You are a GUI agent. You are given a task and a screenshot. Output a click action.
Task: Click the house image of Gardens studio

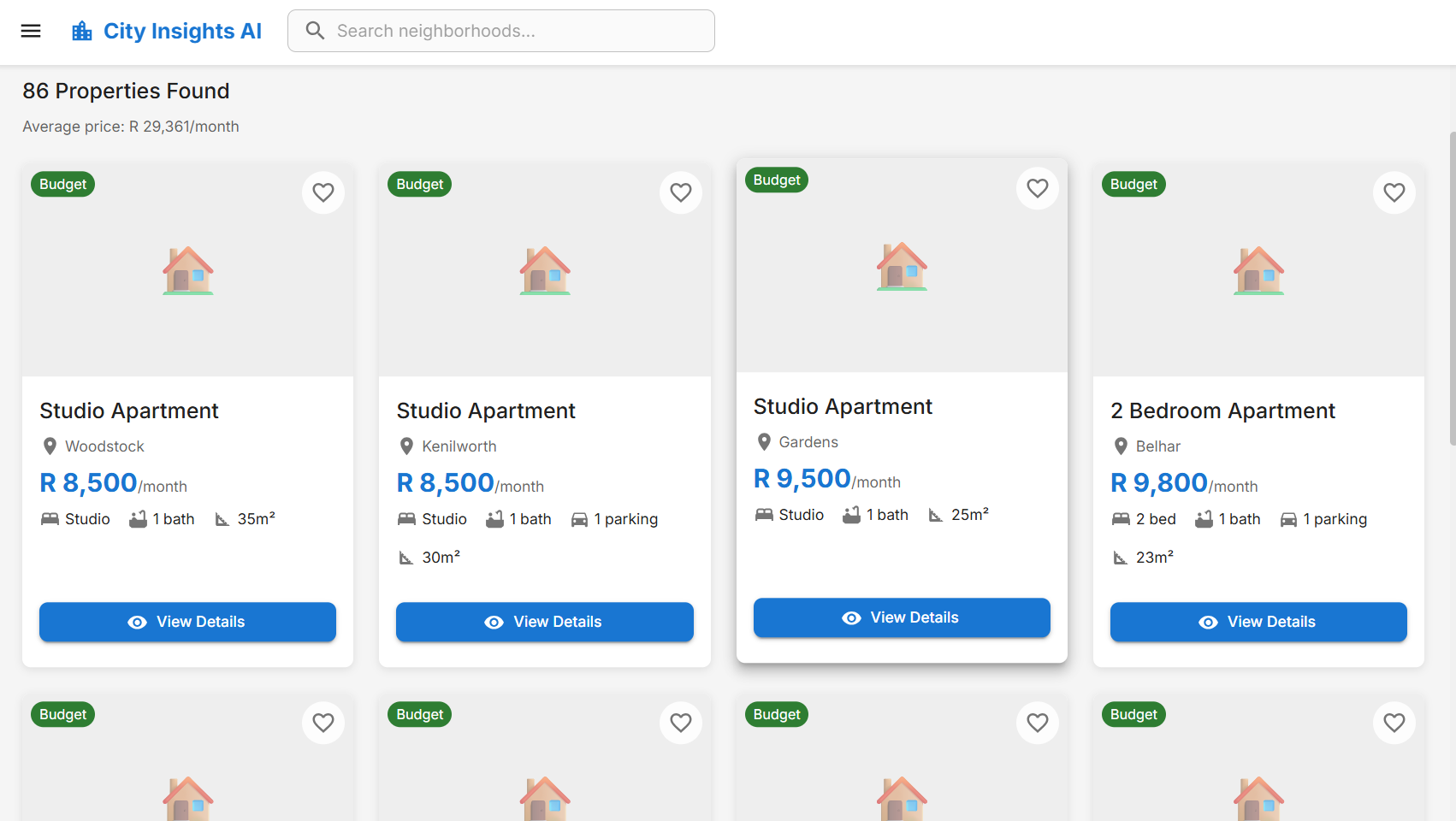pos(902,266)
